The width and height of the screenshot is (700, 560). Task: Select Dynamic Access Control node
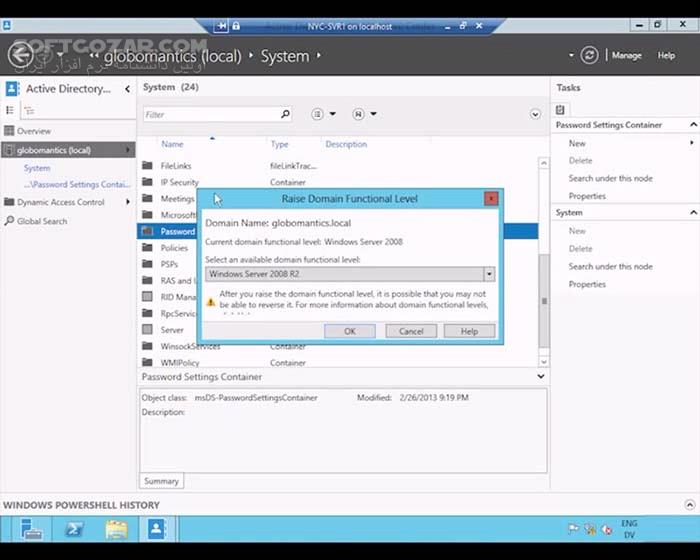coord(60,202)
